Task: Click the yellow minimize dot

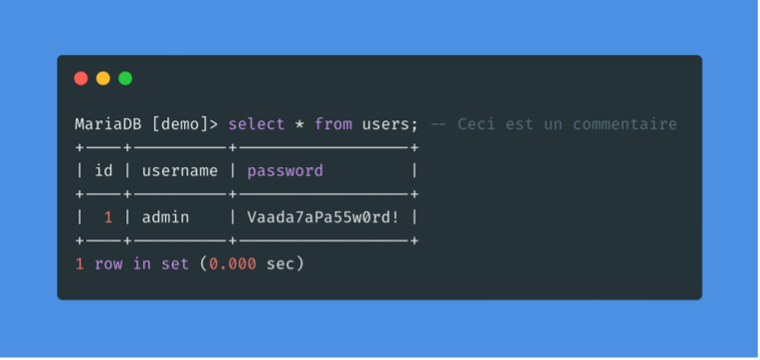Action: (103, 78)
